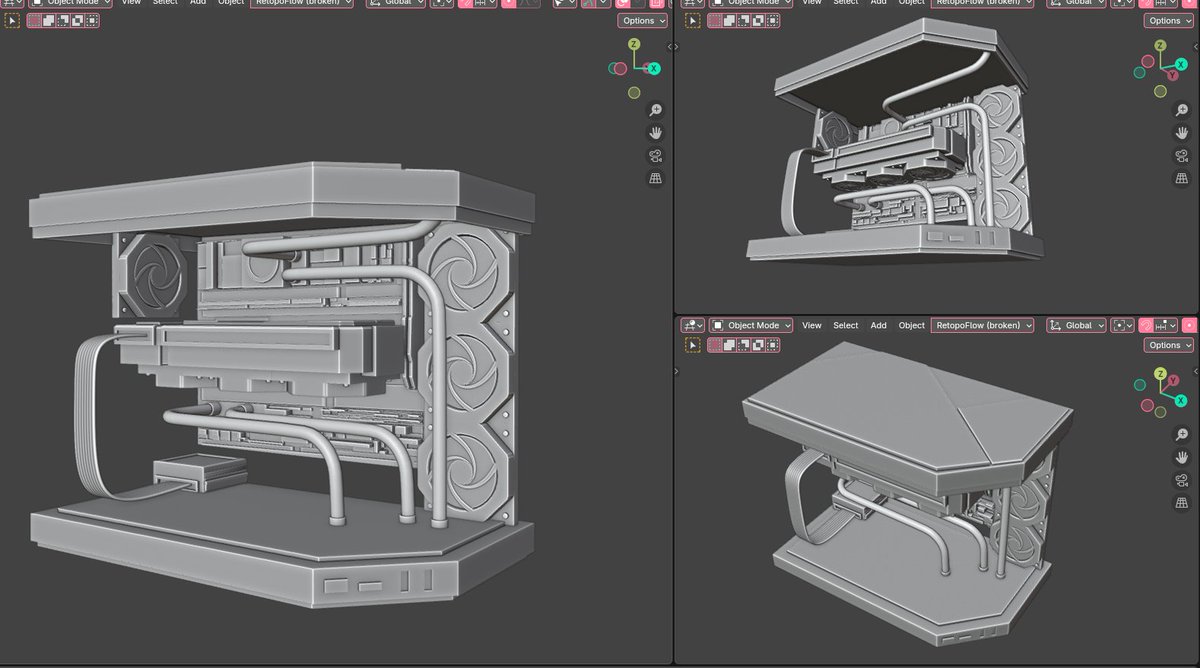
Task: Open Global orientation dropdown in bottom-right viewport
Action: (x=1076, y=325)
